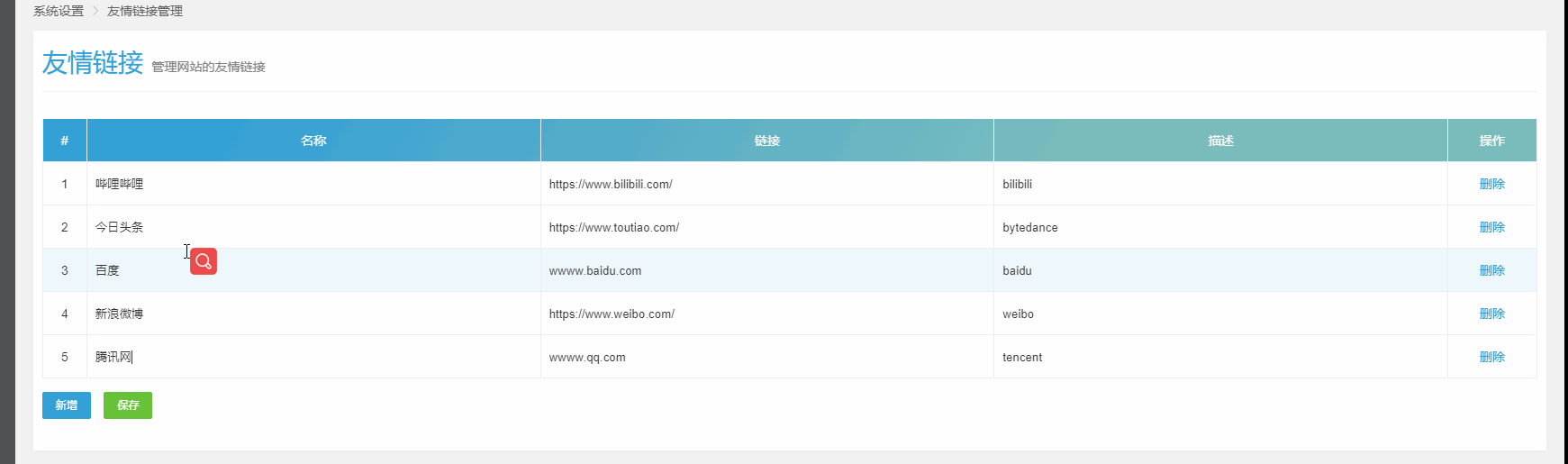Edit the wwww.baidu.com link field
This screenshot has height=464, width=1568.
[767, 270]
